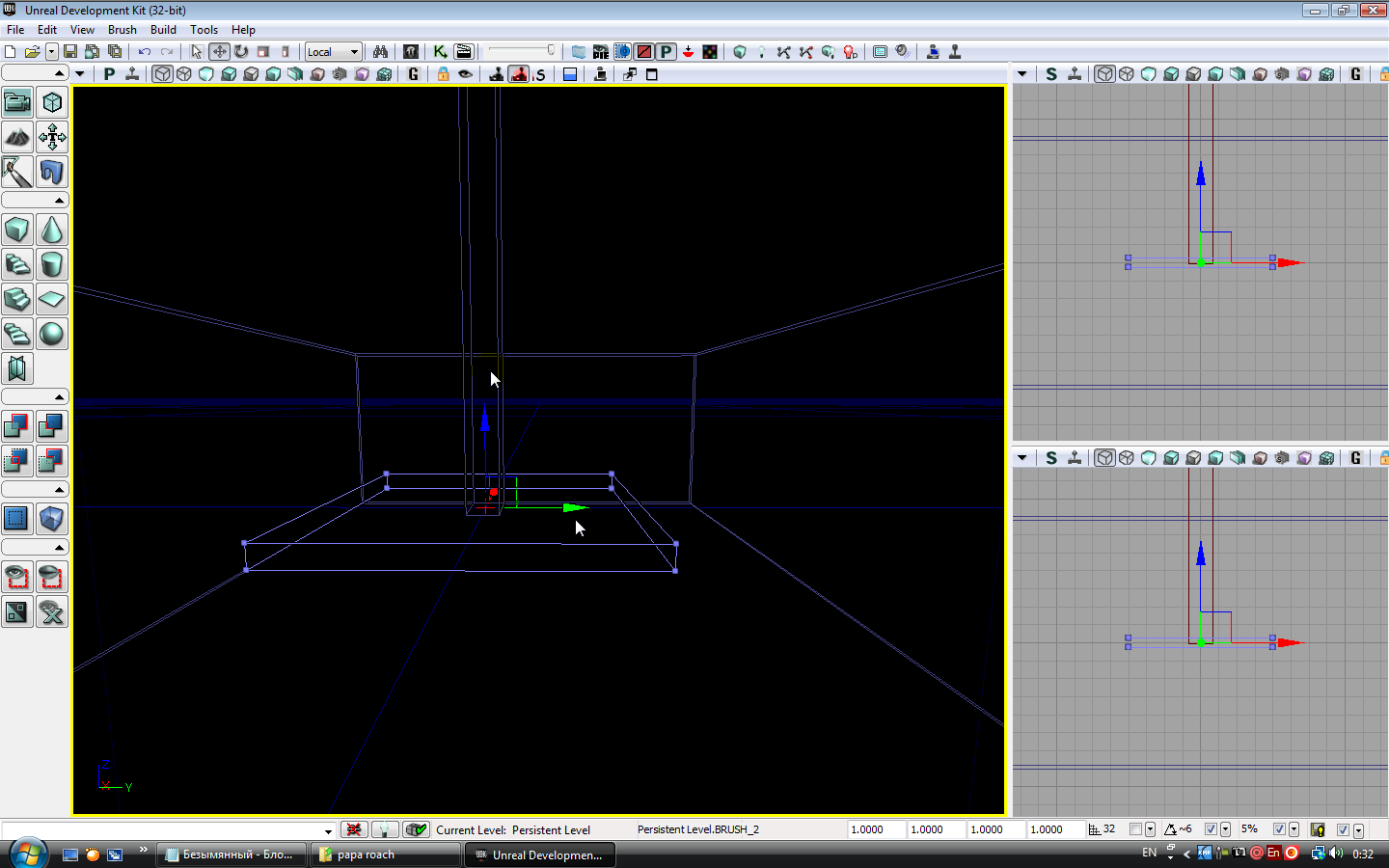Image resolution: width=1389 pixels, height=868 pixels.
Task: Choose the Sphere brush builder
Action: click(x=52, y=334)
